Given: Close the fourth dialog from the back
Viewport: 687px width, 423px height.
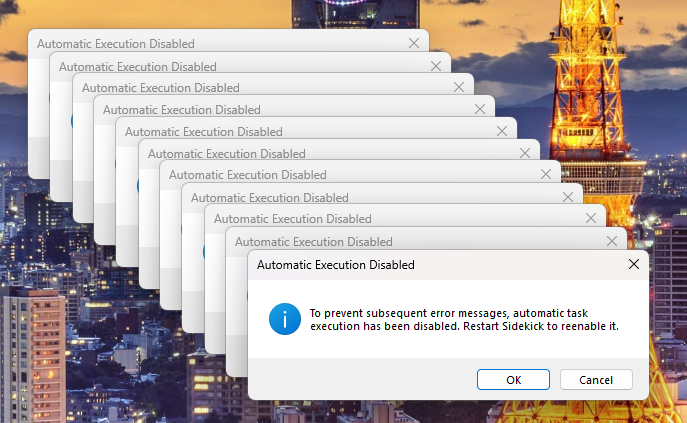Looking at the screenshot, I should tap(480, 110).
